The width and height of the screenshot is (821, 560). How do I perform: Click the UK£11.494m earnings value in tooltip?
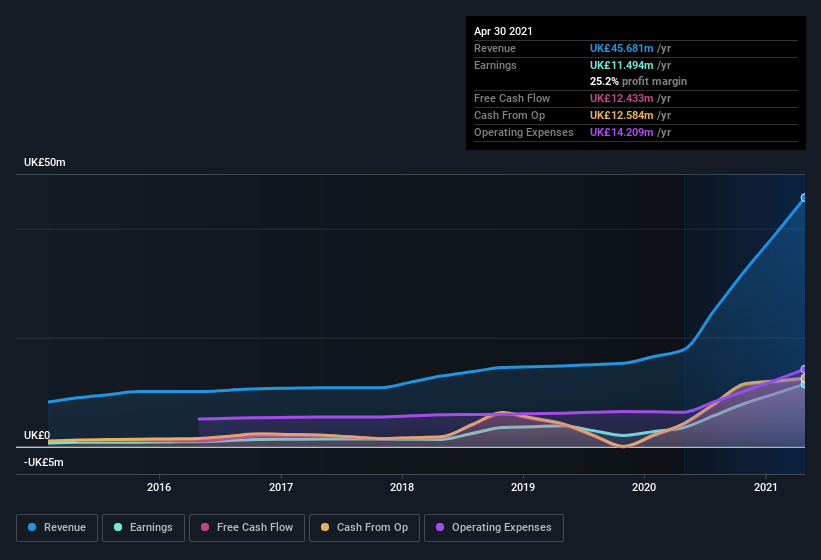coord(622,65)
